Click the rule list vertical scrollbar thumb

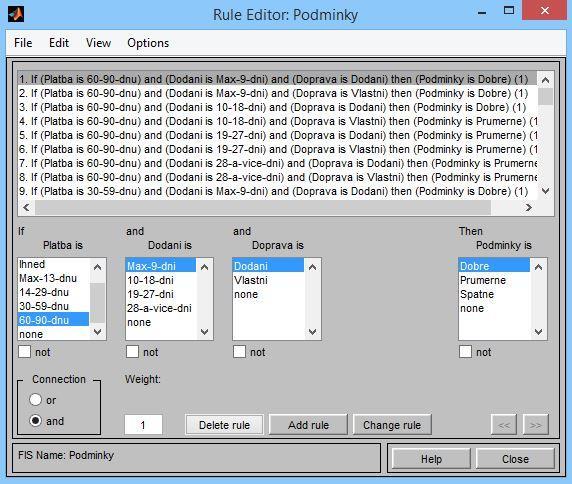click(545, 96)
